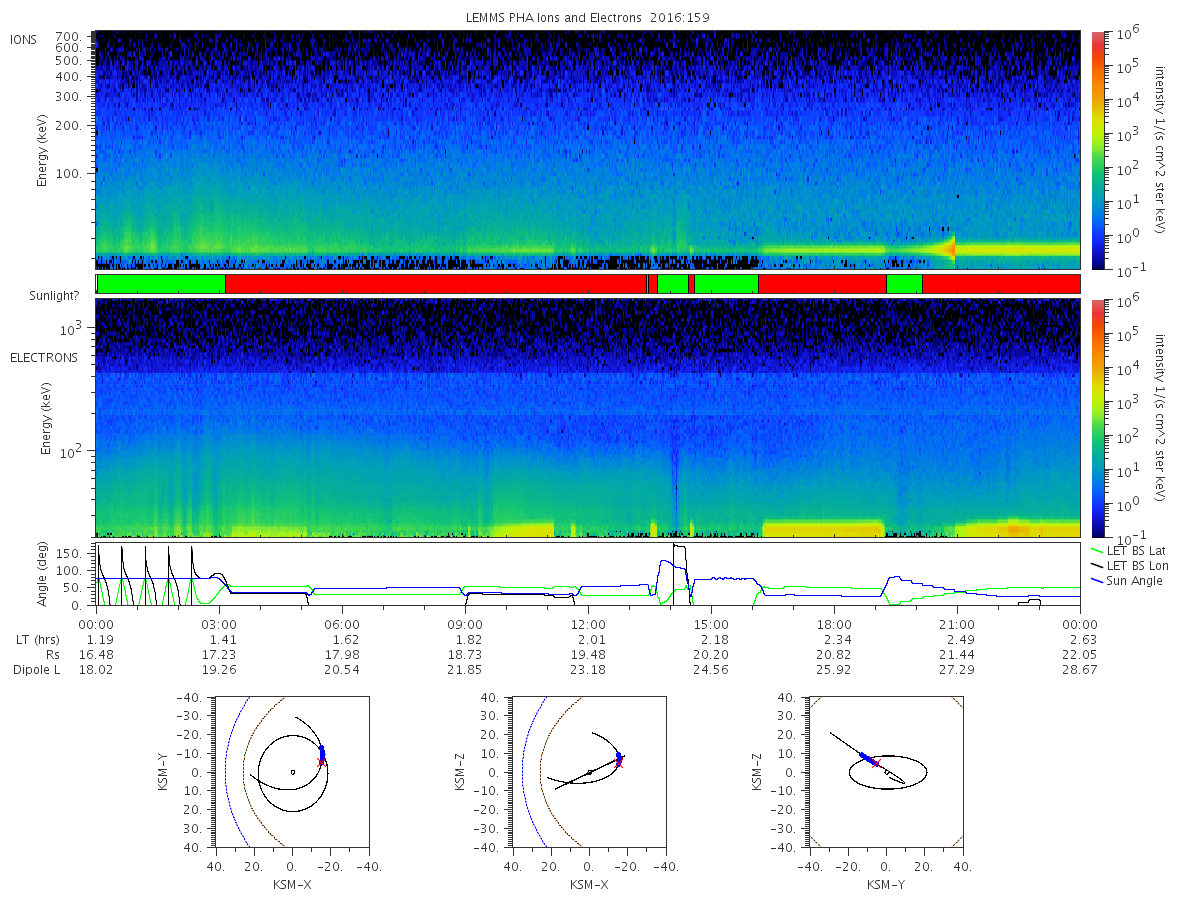Click the '18:00' time axis tick label
Screen dimensions: 1200x900
coord(834,625)
